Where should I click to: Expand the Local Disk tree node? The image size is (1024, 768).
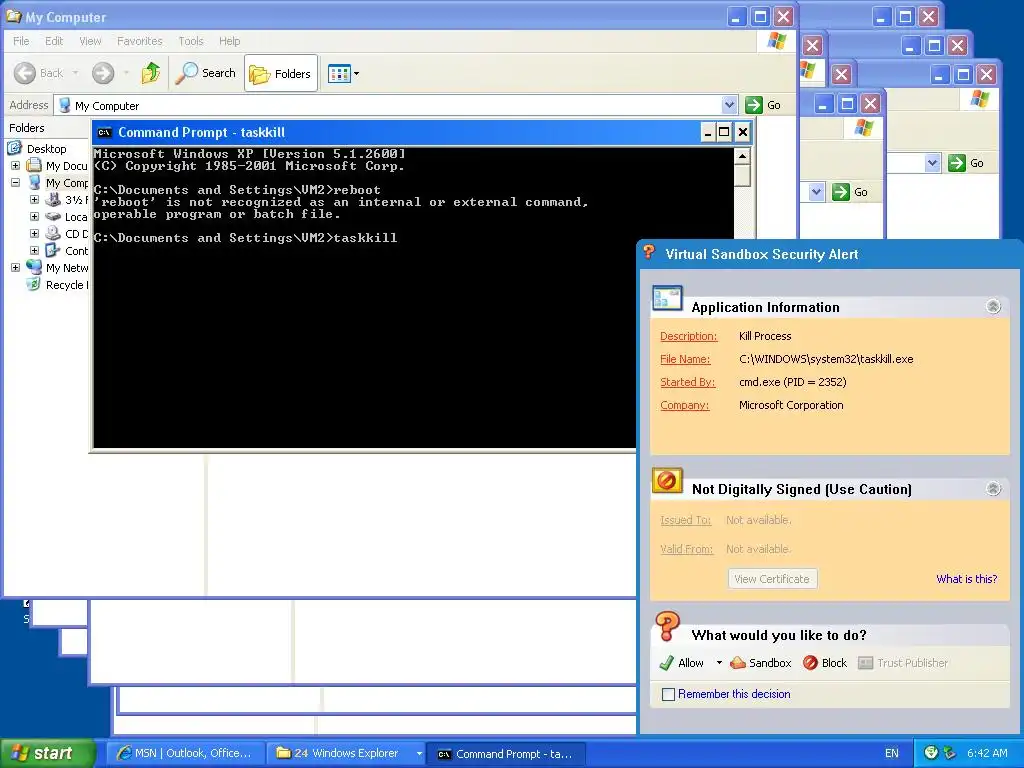pyautogui.click(x=35, y=217)
